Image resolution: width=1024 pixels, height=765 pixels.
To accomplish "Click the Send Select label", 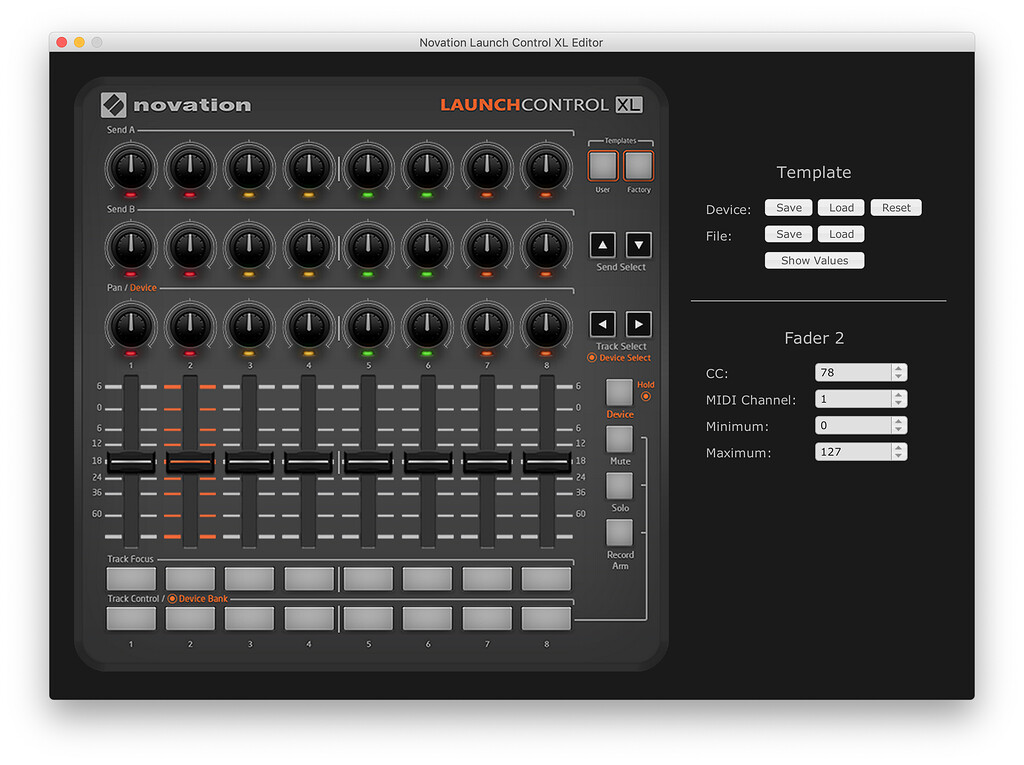I will (620, 267).
